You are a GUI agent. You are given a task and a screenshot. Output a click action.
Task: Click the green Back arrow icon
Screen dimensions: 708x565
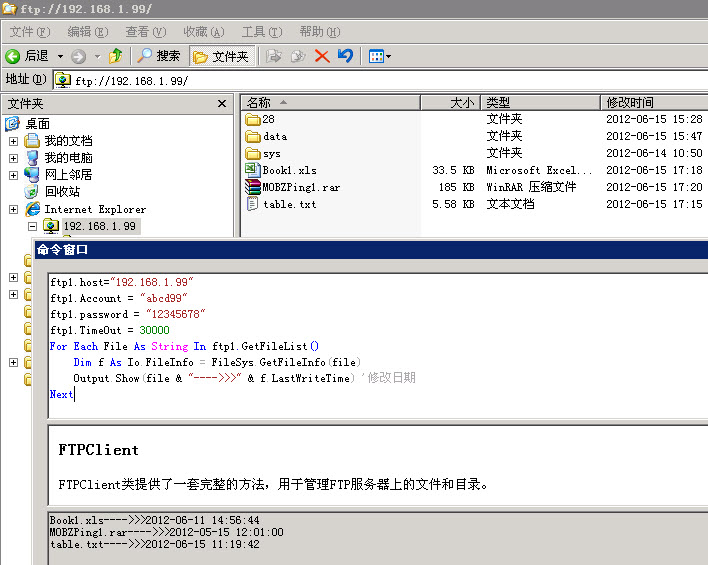coord(13,56)
